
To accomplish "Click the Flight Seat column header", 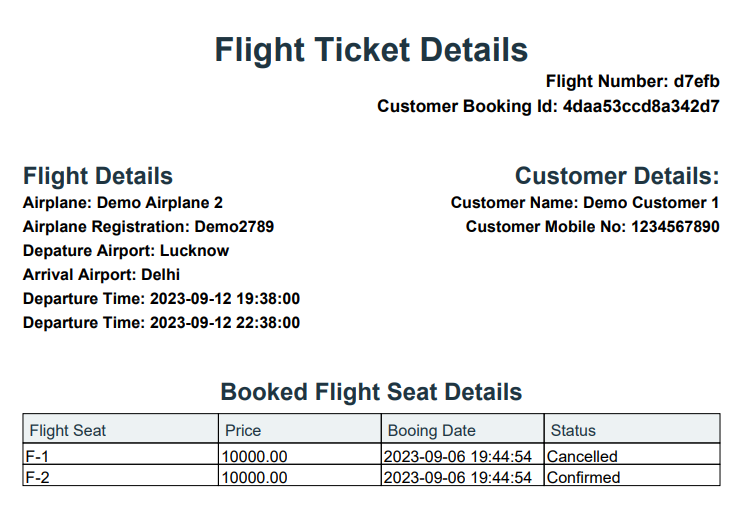I will point(121,430).
